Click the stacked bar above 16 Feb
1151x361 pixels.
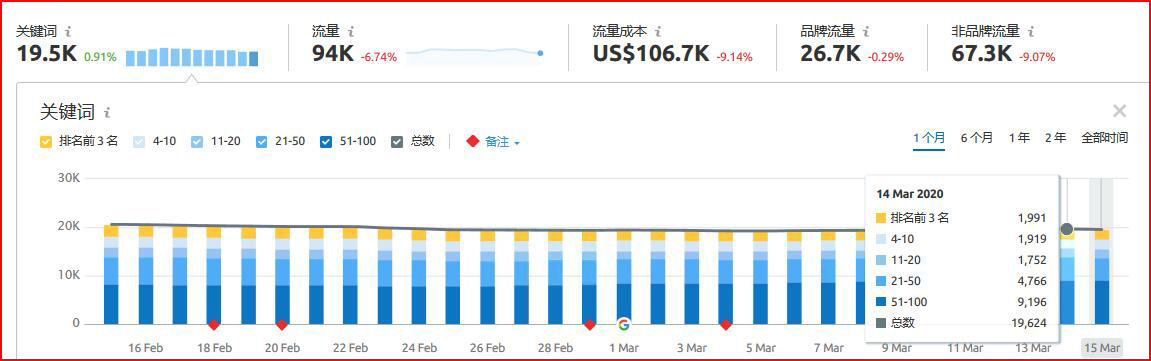[145, 274]
